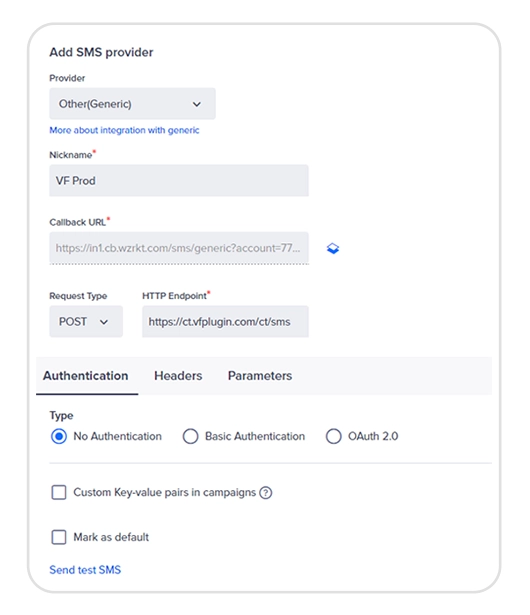
Task: Select the No Authentication radio option
Action: point(59,436)
